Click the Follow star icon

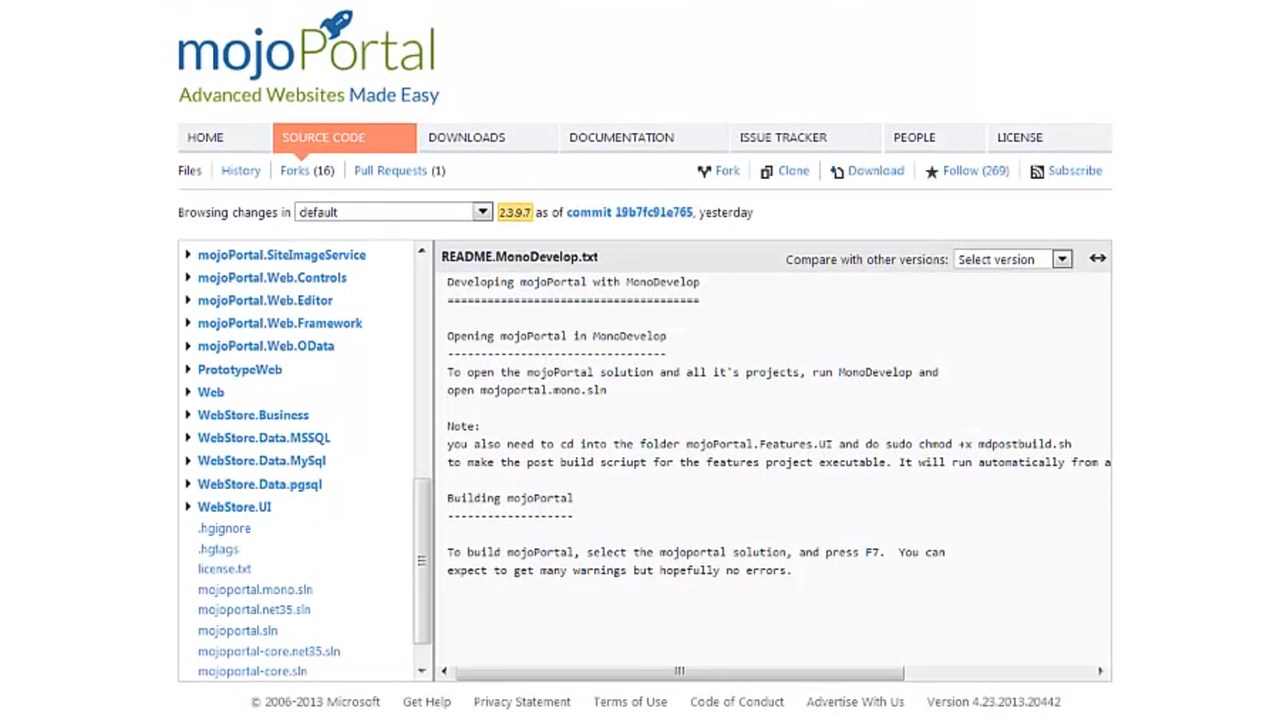932,172
